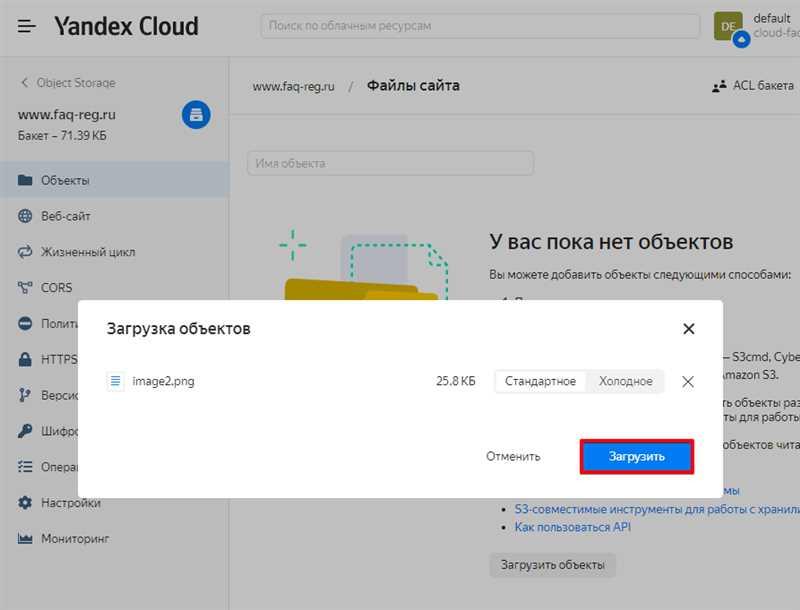Click the 25.8 КБ file size
800x610 pixels.
click(x=456, y=382)
